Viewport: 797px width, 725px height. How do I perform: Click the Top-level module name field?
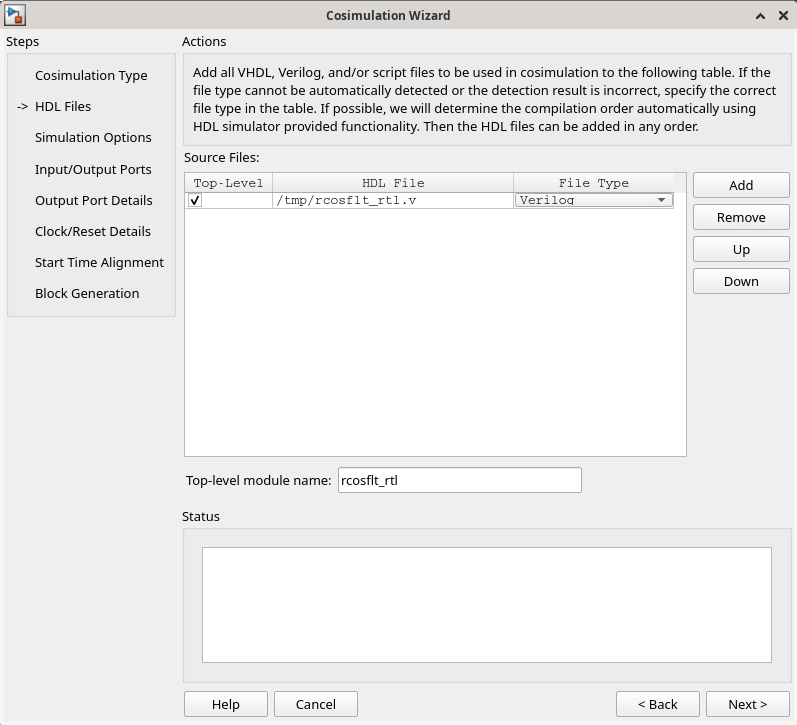click(459, 480)
